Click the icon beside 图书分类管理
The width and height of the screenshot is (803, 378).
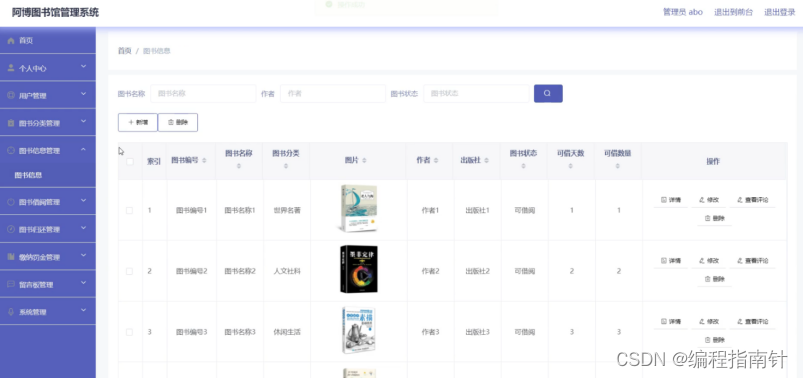tap(11, 123)
